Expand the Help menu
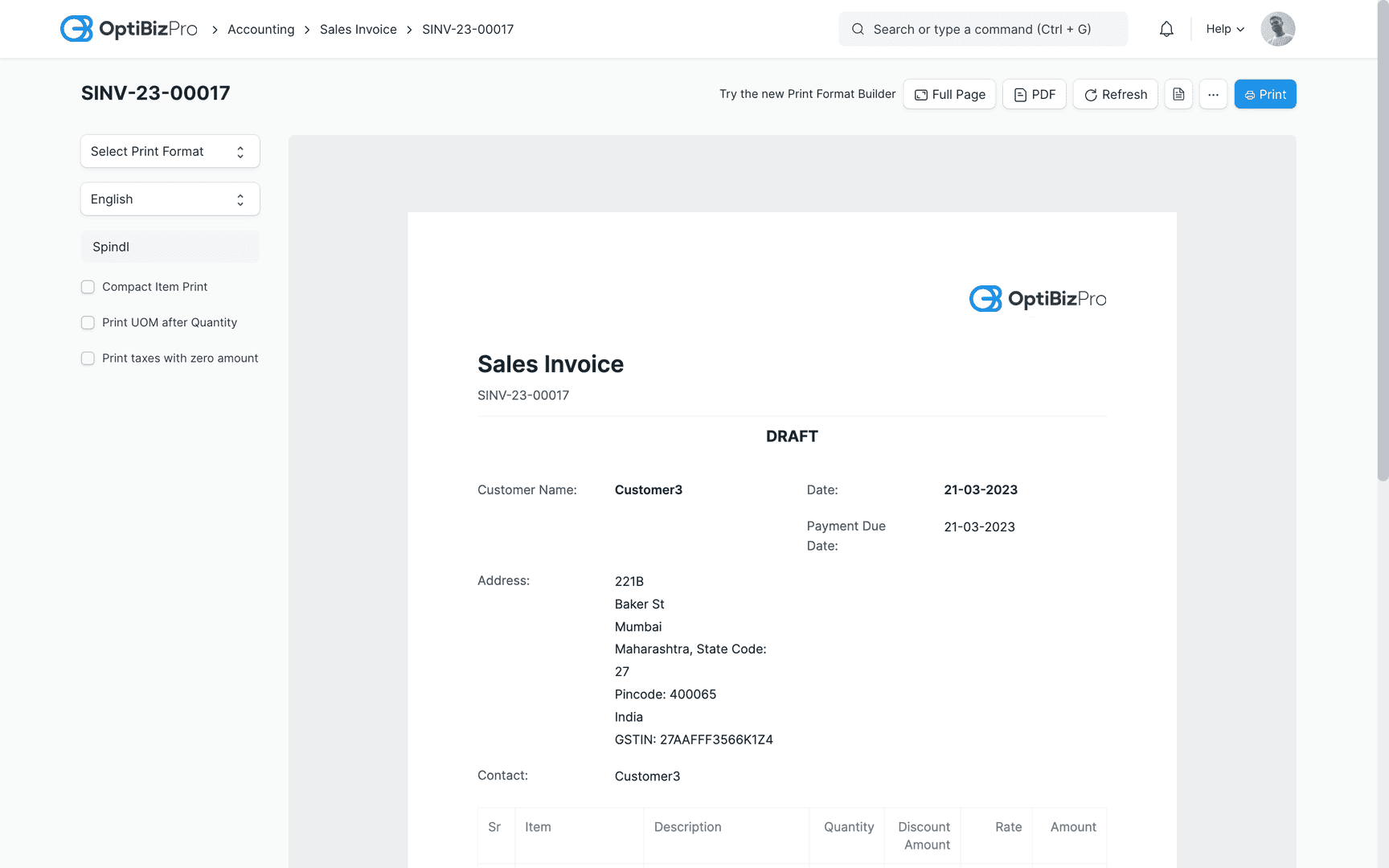 pos(1223,29)
